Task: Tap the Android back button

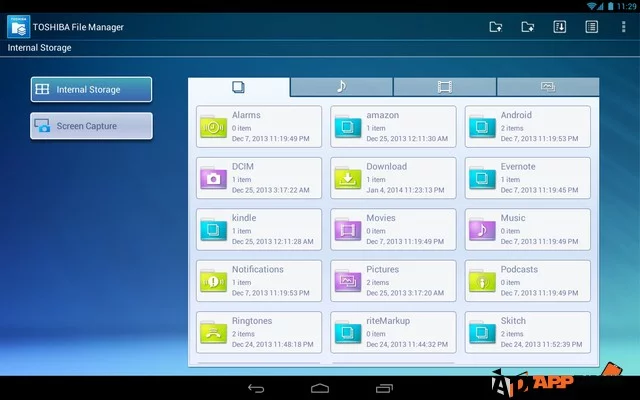Action: pyautogui.click(x=256, y=388)
